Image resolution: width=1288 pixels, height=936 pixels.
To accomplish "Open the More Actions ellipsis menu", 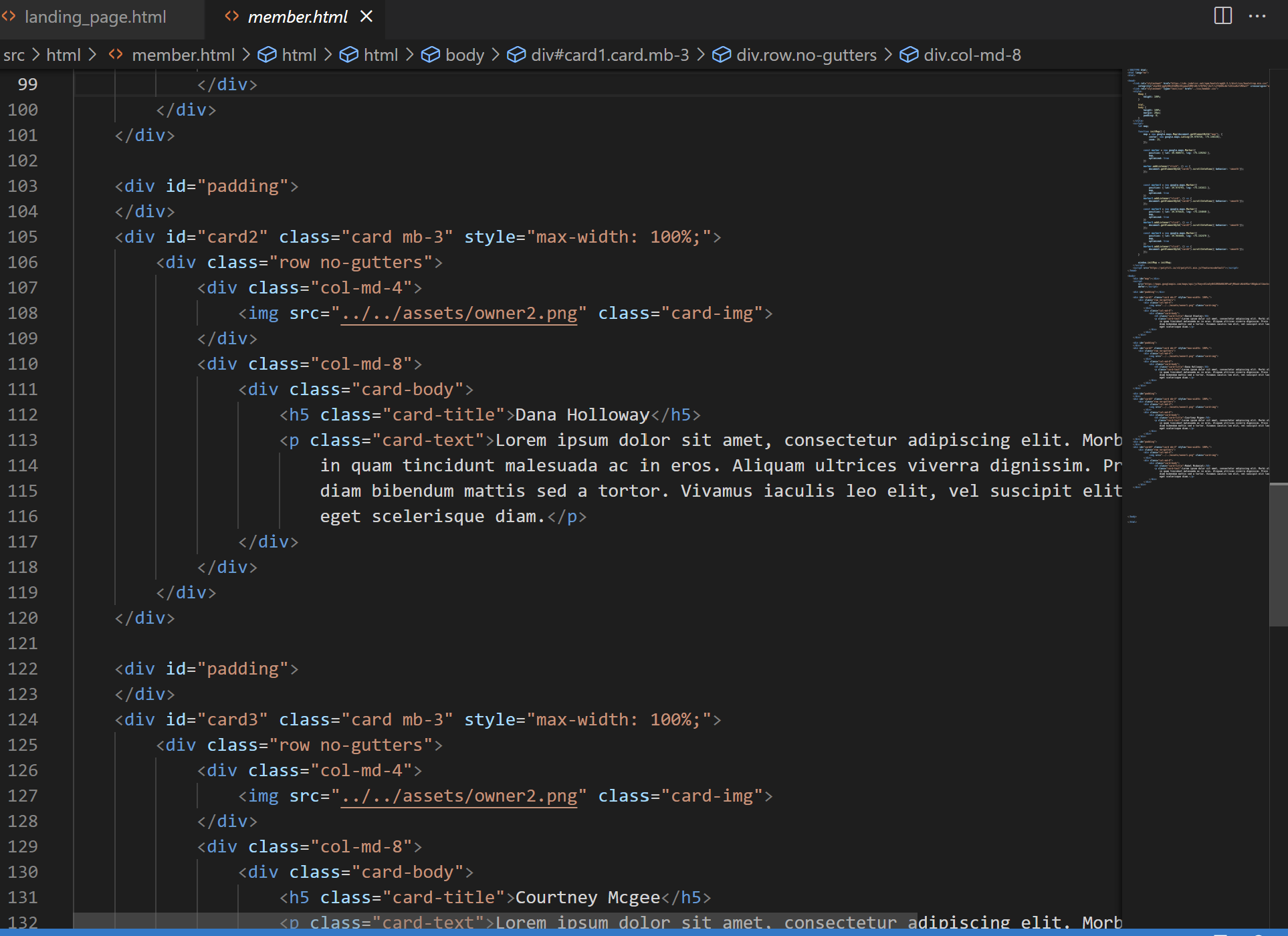I will point(1257,16).
